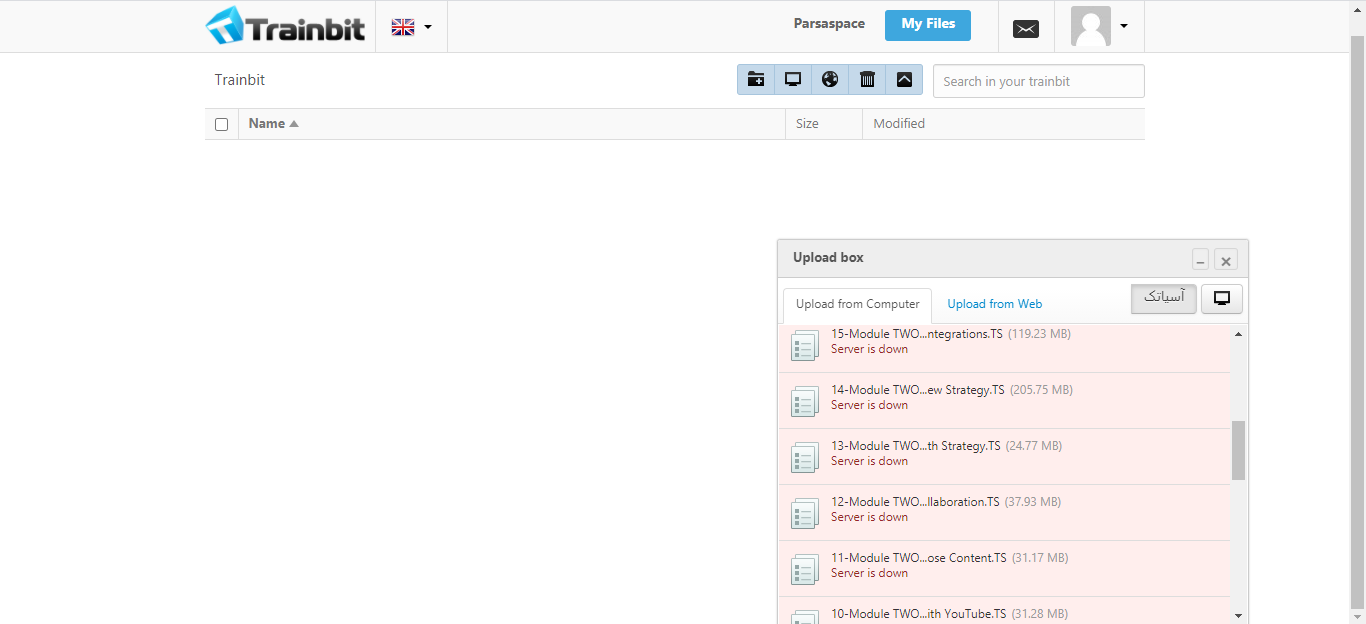Switch to Upload from Web tab
Image resolution: width=1366 pixels, height=624 pixels.
994,304
